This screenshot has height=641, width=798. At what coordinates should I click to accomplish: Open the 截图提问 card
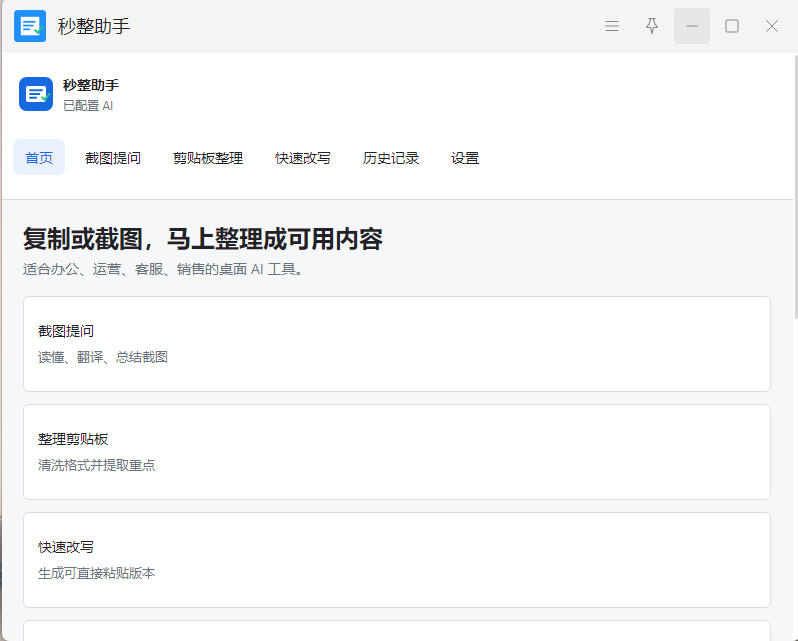pyautogui.click(x=397, y=344)
